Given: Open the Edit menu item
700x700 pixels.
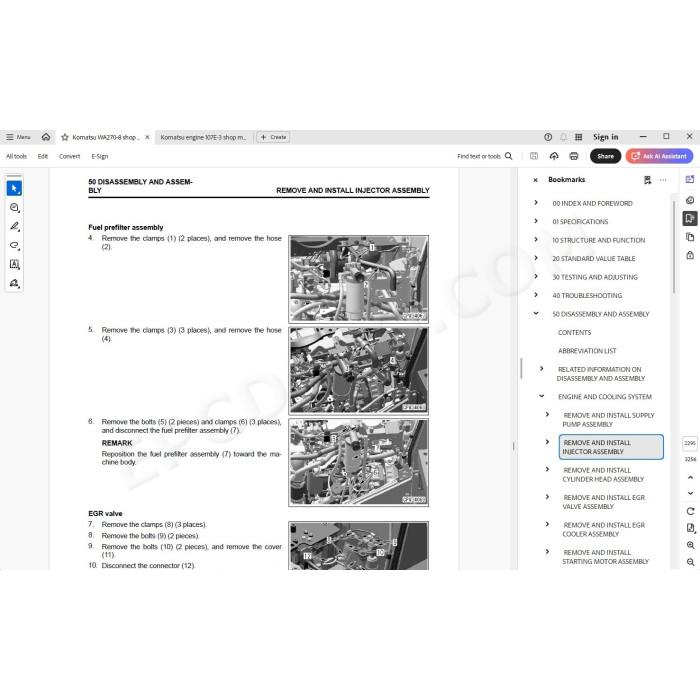Looking at the screenshot, I should tap(43, 156).
